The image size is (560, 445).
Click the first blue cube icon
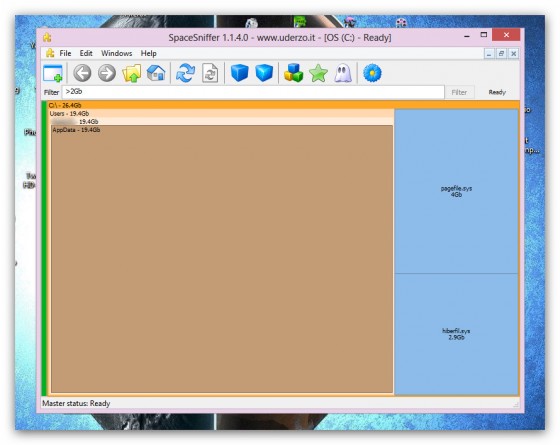pyautogui.click(x=240, y=73)
